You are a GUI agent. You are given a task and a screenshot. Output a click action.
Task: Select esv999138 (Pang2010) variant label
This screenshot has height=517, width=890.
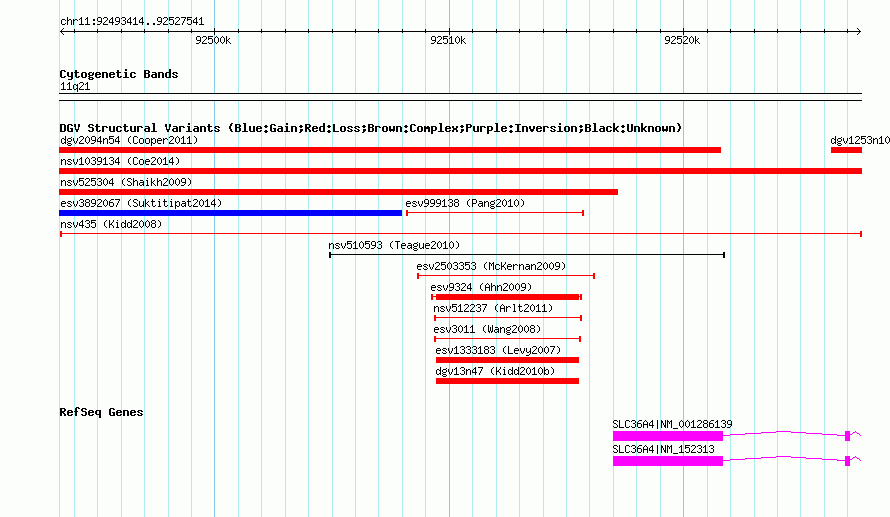pos(465,203)
